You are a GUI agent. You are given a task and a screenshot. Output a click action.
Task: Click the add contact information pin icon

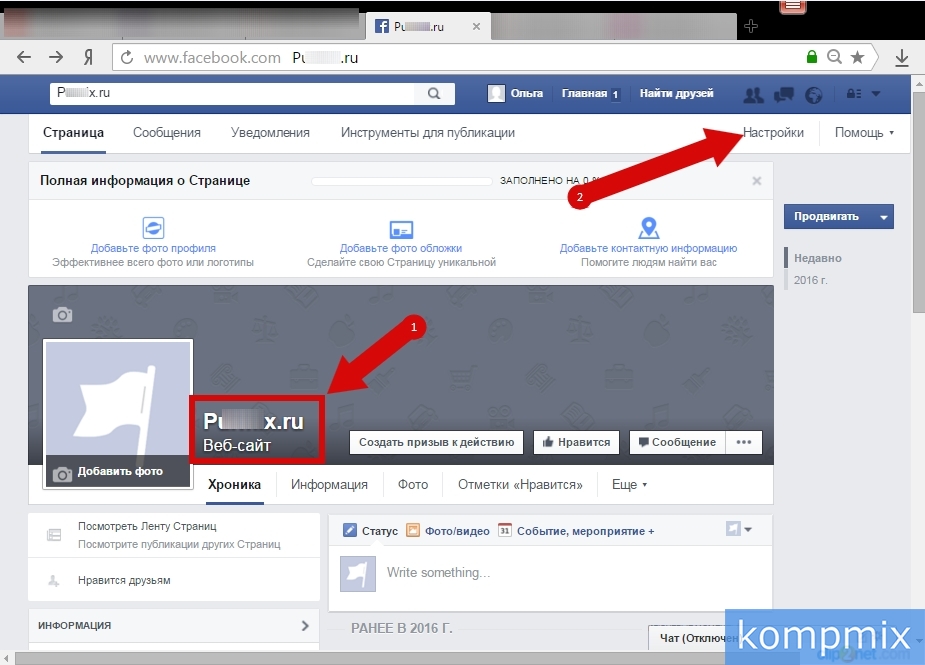coord(648,227)
